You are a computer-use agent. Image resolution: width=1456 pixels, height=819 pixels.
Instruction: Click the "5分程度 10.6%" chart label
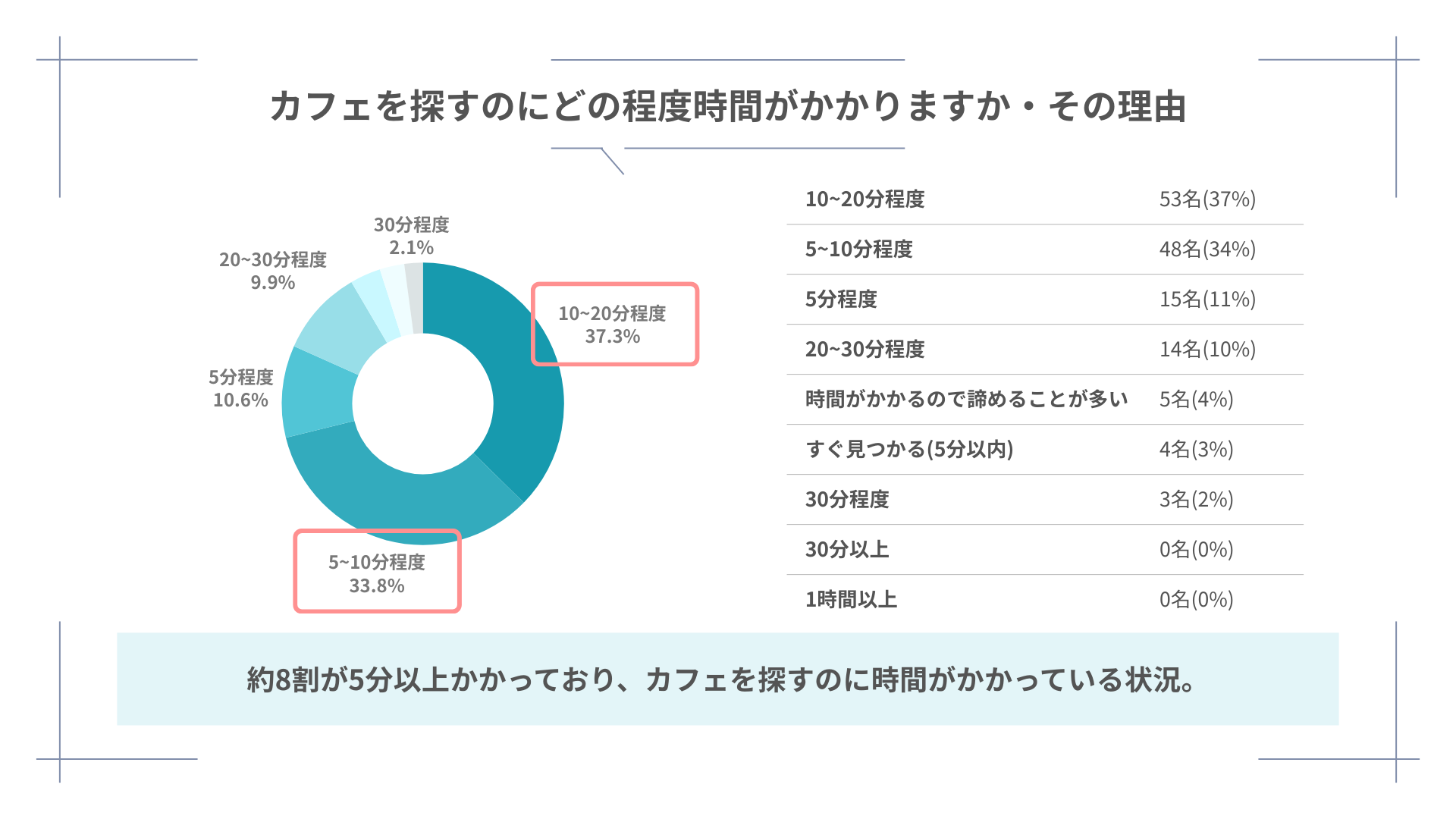click(x=240, y=388)
